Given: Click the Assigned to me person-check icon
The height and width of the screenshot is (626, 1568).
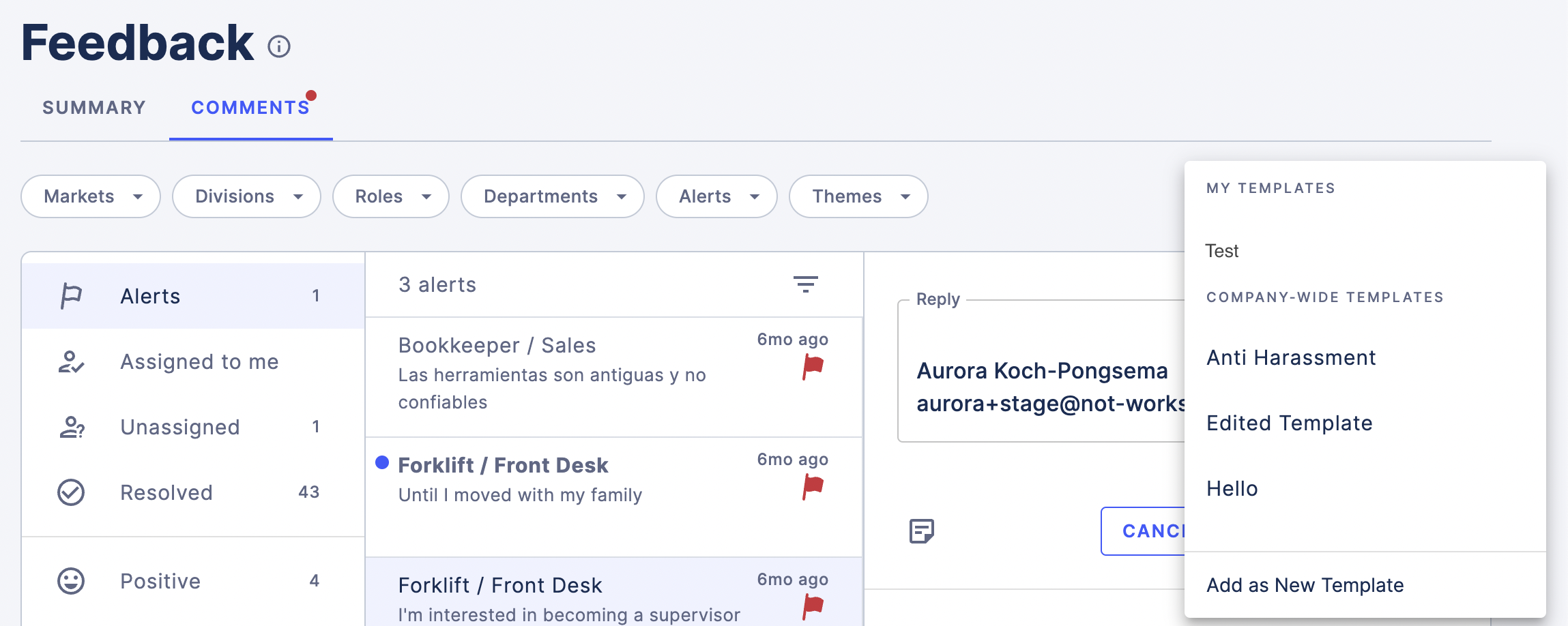Looking at the screenshot, I should (71, 361).
